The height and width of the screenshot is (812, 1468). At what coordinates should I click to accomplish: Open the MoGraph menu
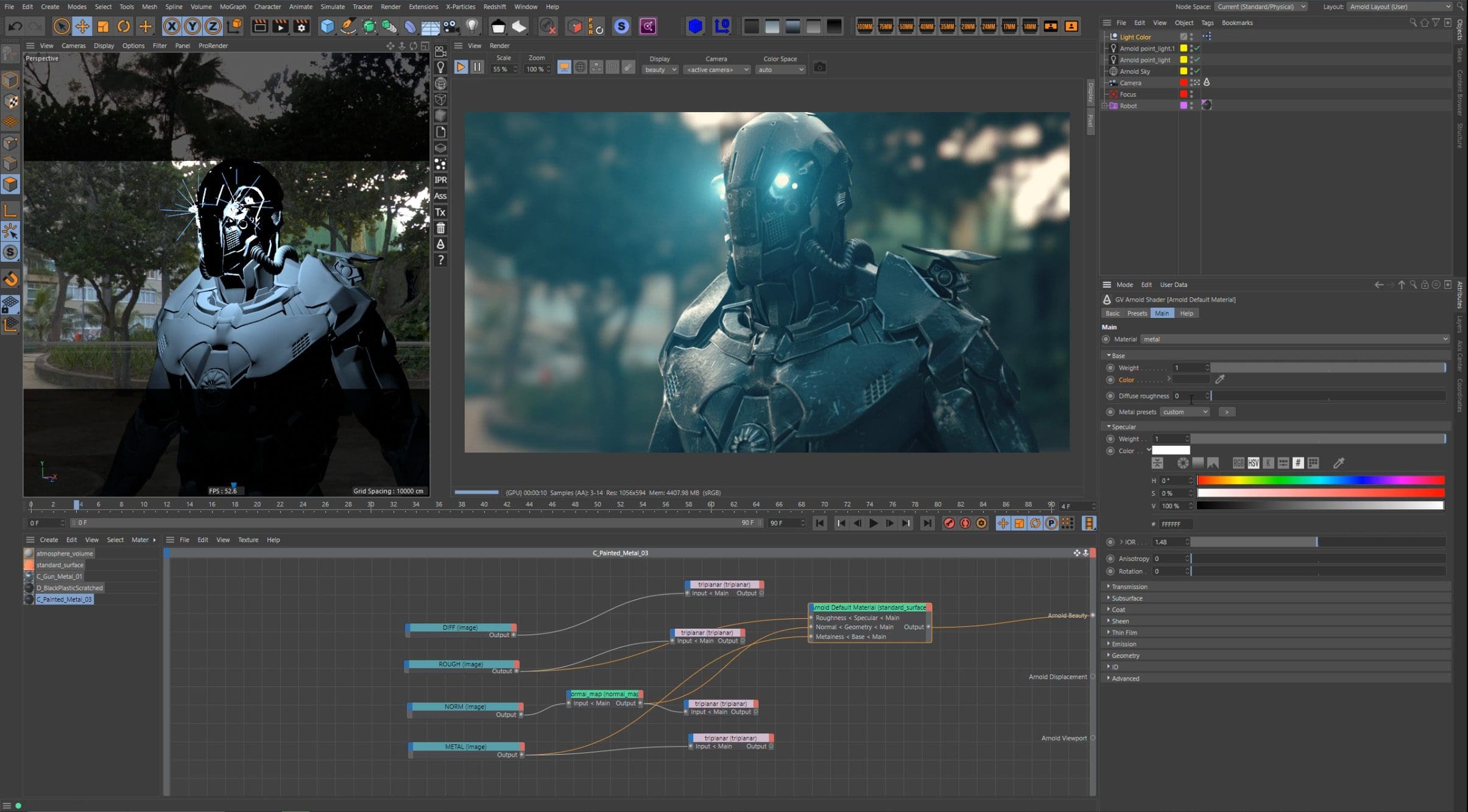point(233,7)
